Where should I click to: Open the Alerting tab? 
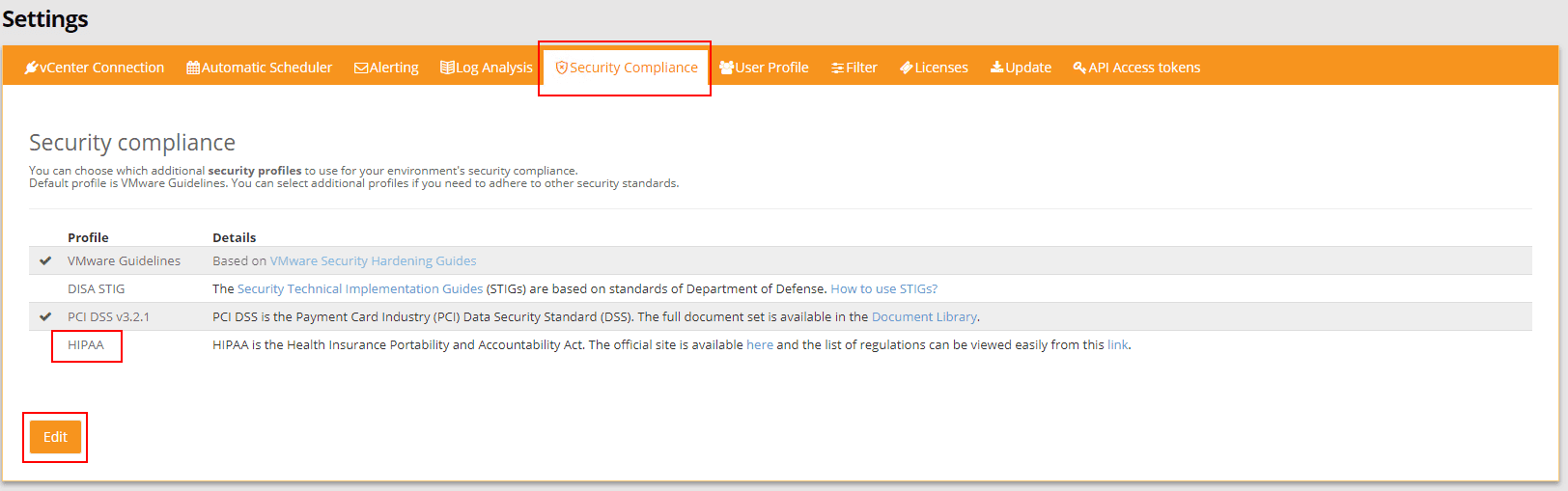tap(386, 68)
